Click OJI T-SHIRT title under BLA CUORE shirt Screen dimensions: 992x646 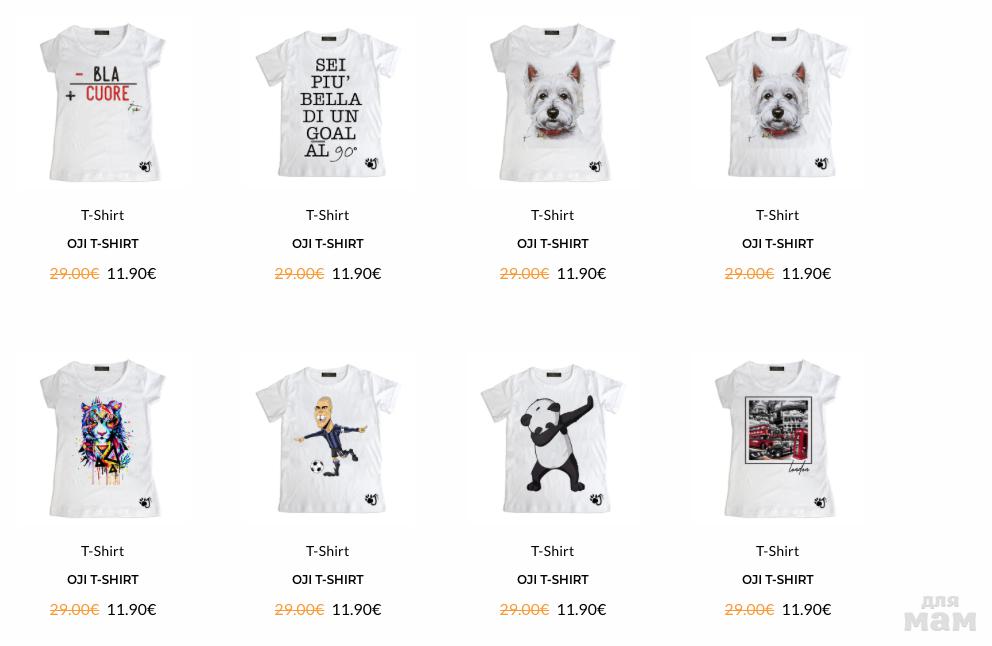(102, 244)
